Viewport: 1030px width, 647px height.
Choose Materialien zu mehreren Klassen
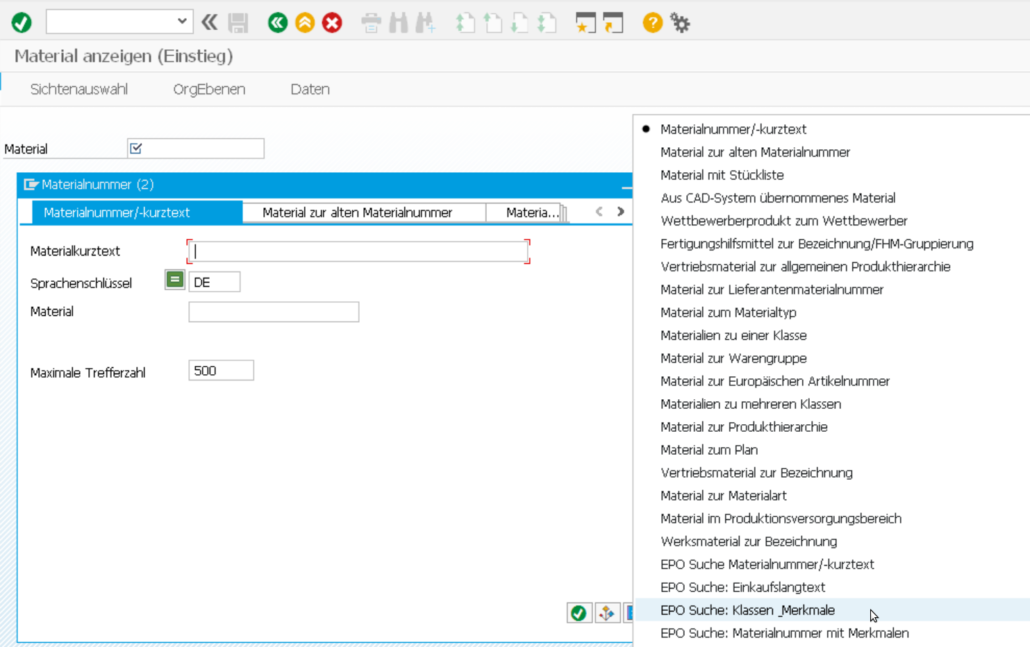coord(750,405)
